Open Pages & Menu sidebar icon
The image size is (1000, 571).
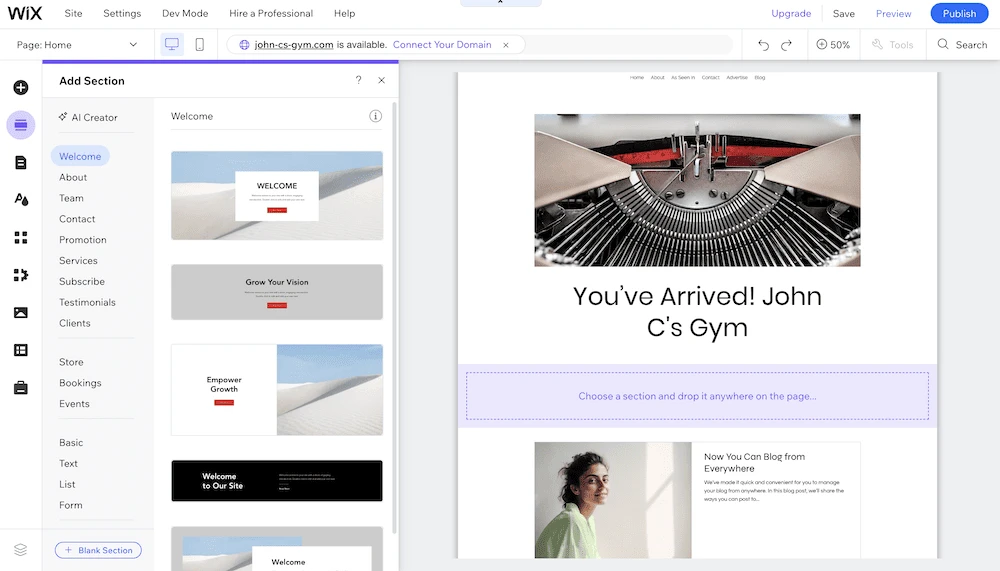click(x=20, y=163)
